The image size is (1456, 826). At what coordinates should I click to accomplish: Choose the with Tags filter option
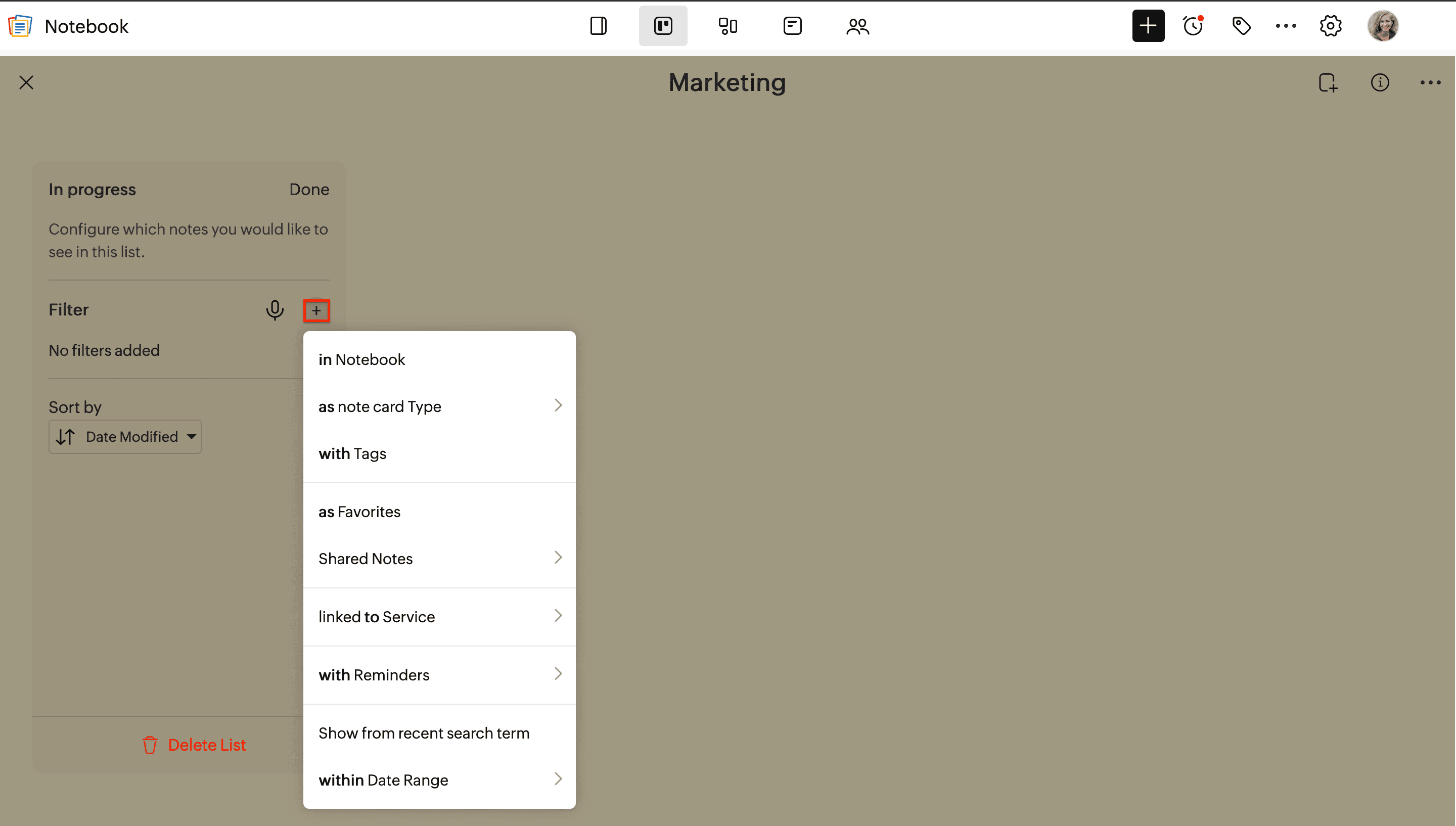click(x=352, y=453)
